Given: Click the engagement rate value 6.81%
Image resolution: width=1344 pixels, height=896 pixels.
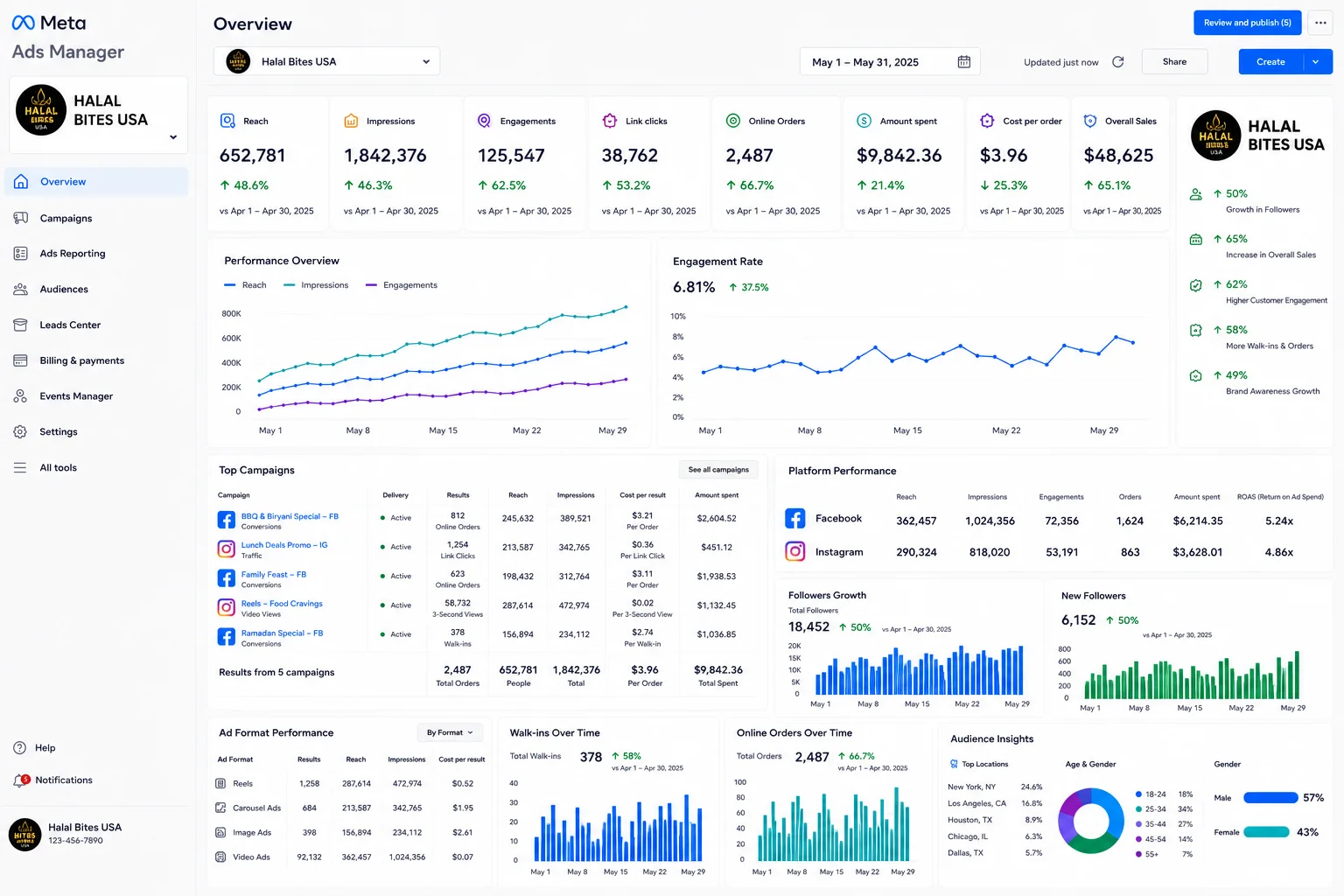Looking at the screenshot, I should [x=694, y=287].
